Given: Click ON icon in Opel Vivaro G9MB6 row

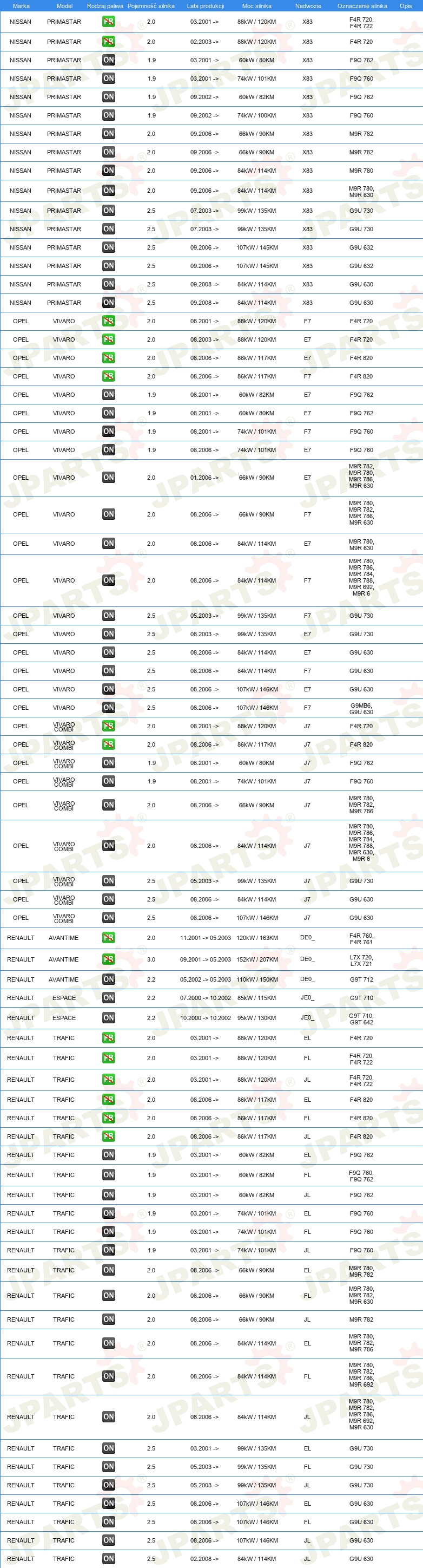Looking at the screenshot, I should [x=109, y=708].
